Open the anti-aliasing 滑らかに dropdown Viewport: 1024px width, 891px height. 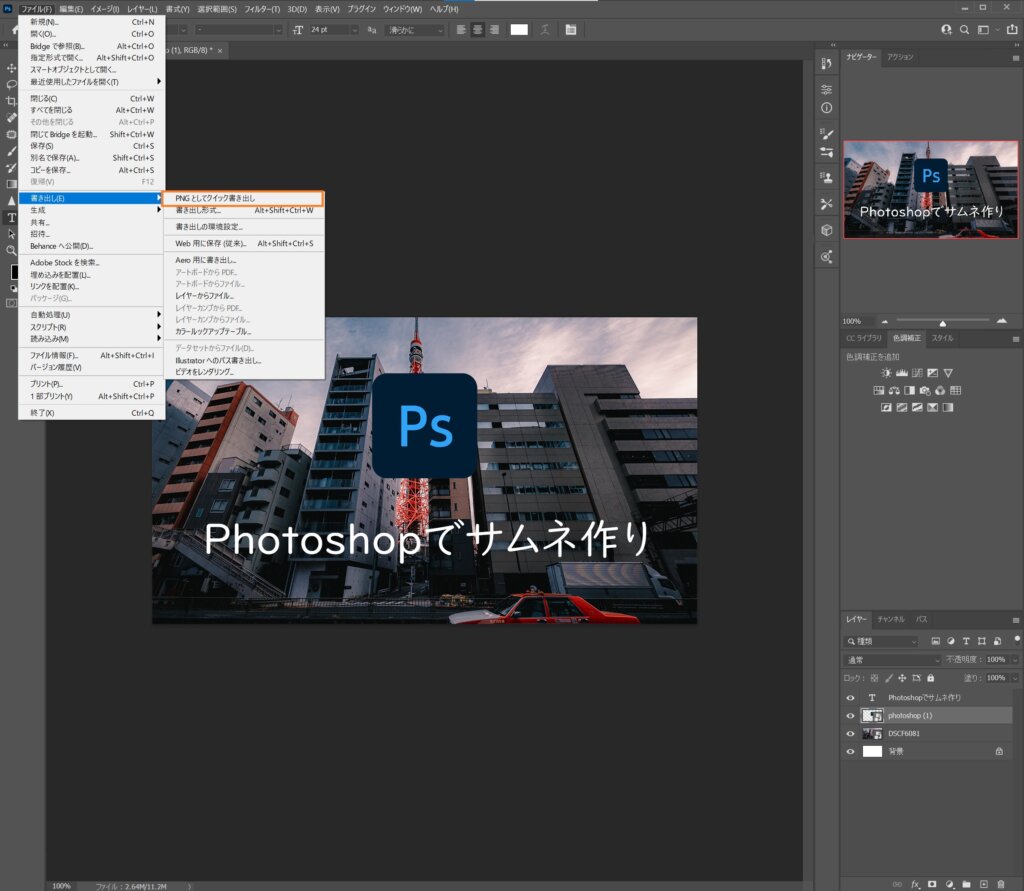(415, 30)
